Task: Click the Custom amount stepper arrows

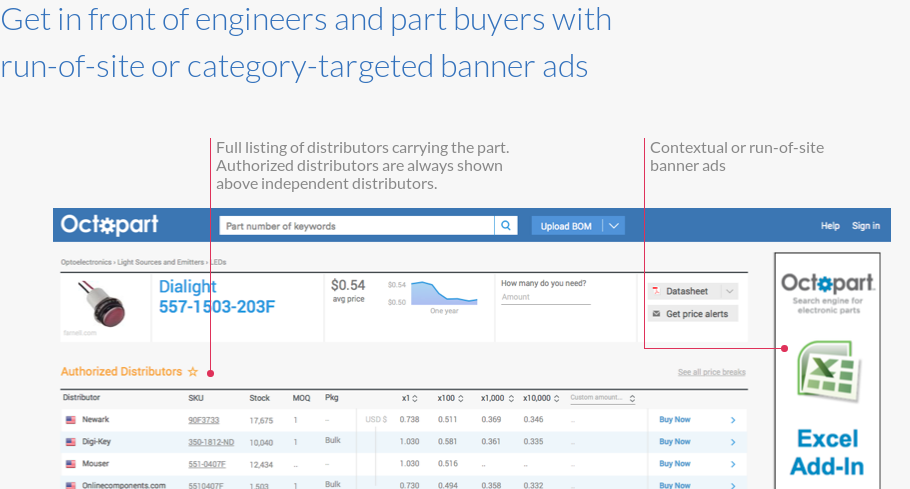Action: pos(632,399)
